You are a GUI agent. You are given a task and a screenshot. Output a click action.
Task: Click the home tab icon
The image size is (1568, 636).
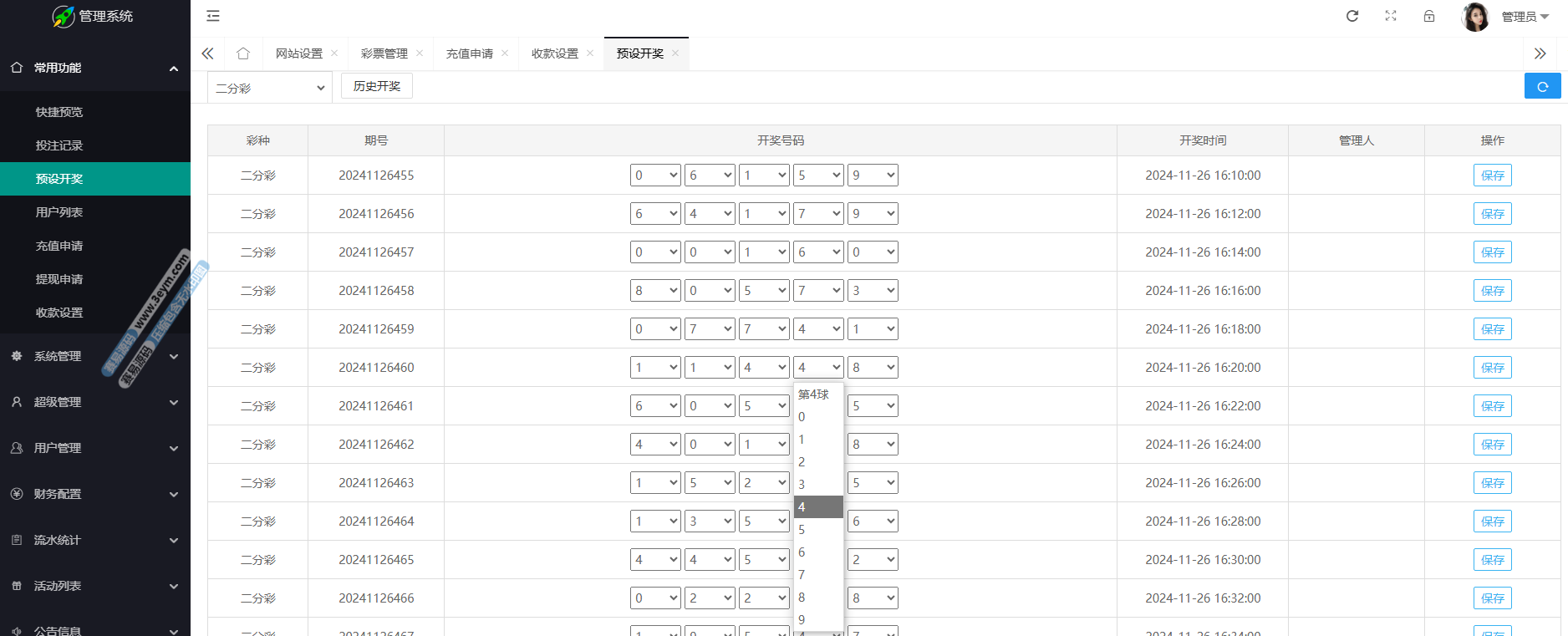coord(243,53)
